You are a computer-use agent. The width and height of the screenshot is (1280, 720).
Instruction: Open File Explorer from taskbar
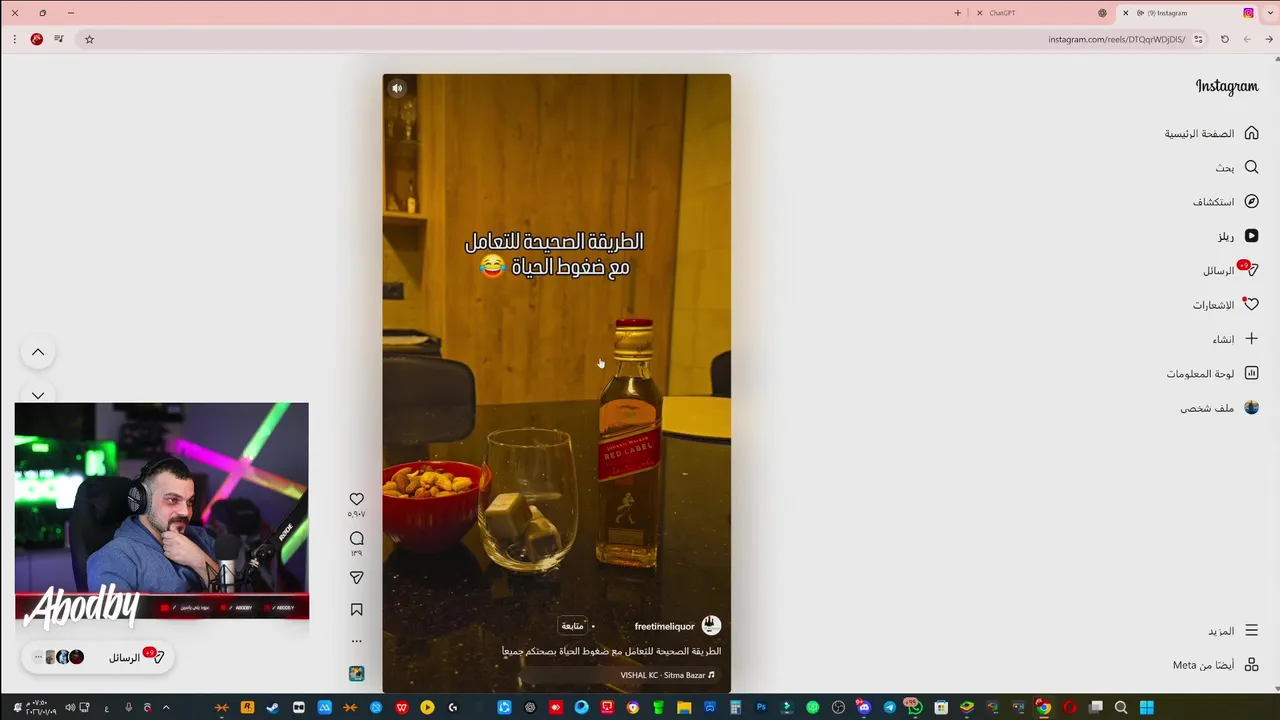[684, 708]
